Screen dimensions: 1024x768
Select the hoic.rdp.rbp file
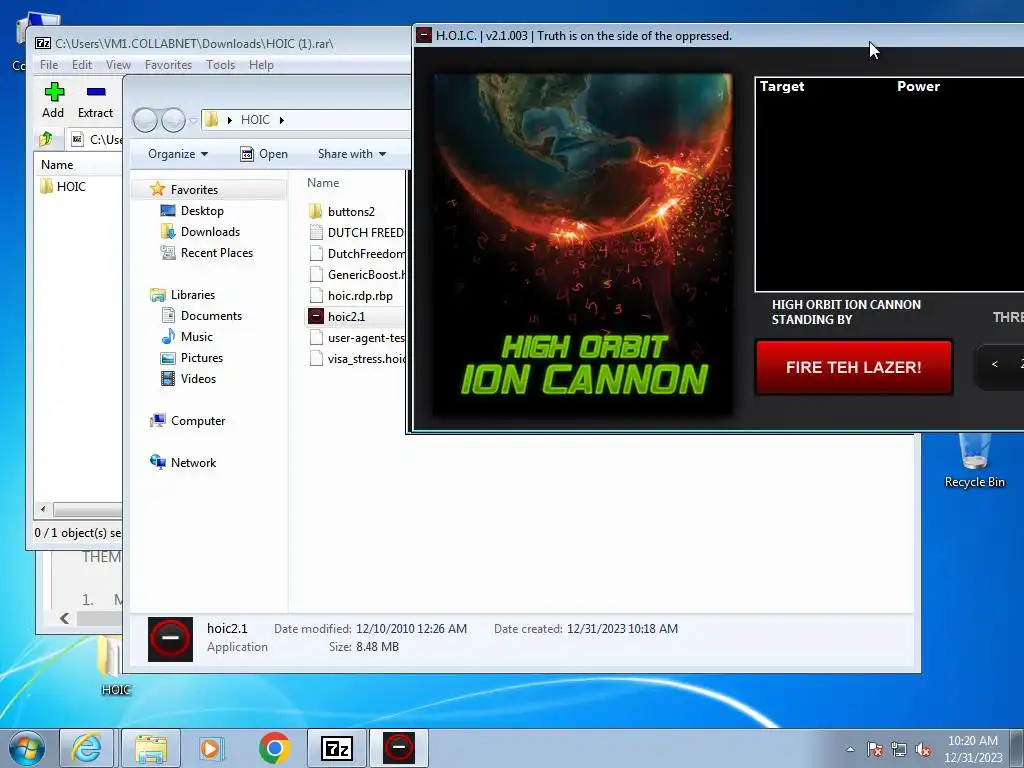(360, 296)
